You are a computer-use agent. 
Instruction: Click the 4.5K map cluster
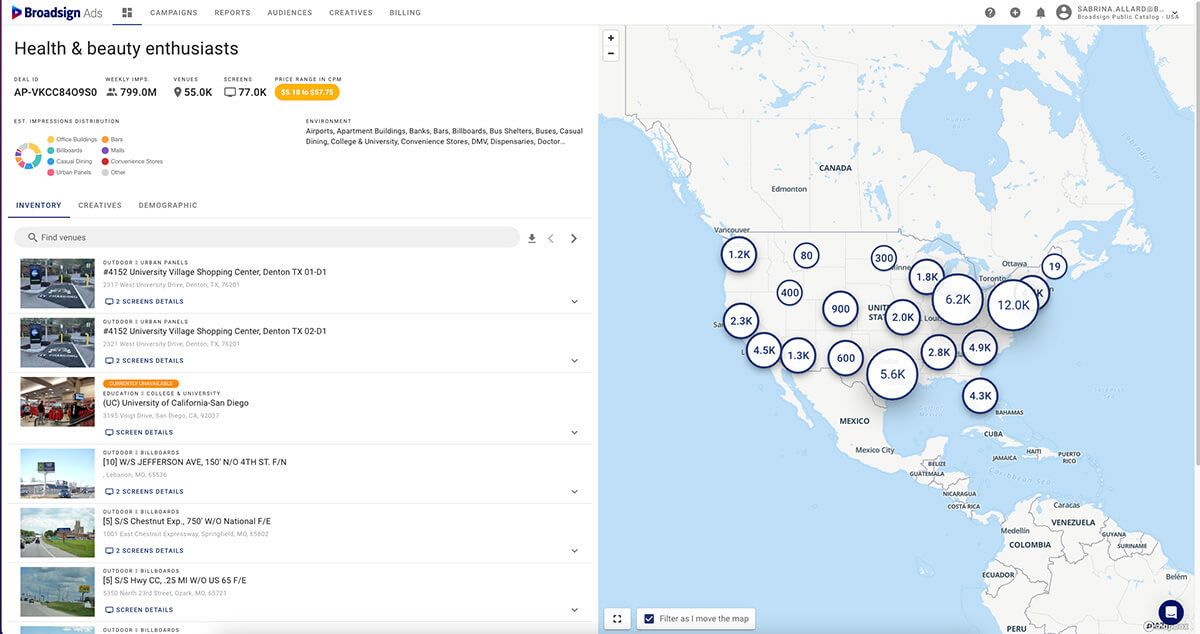[x=764, y=350]
